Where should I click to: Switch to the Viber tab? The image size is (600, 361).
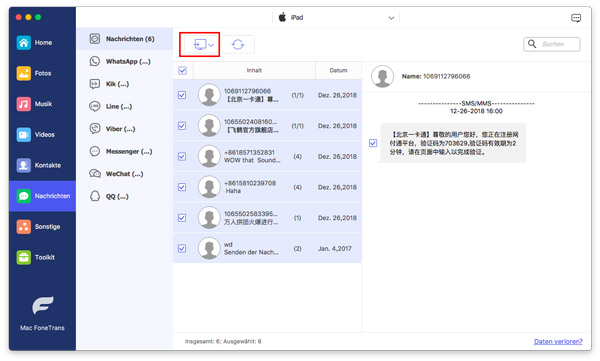(x=125, y=129)
